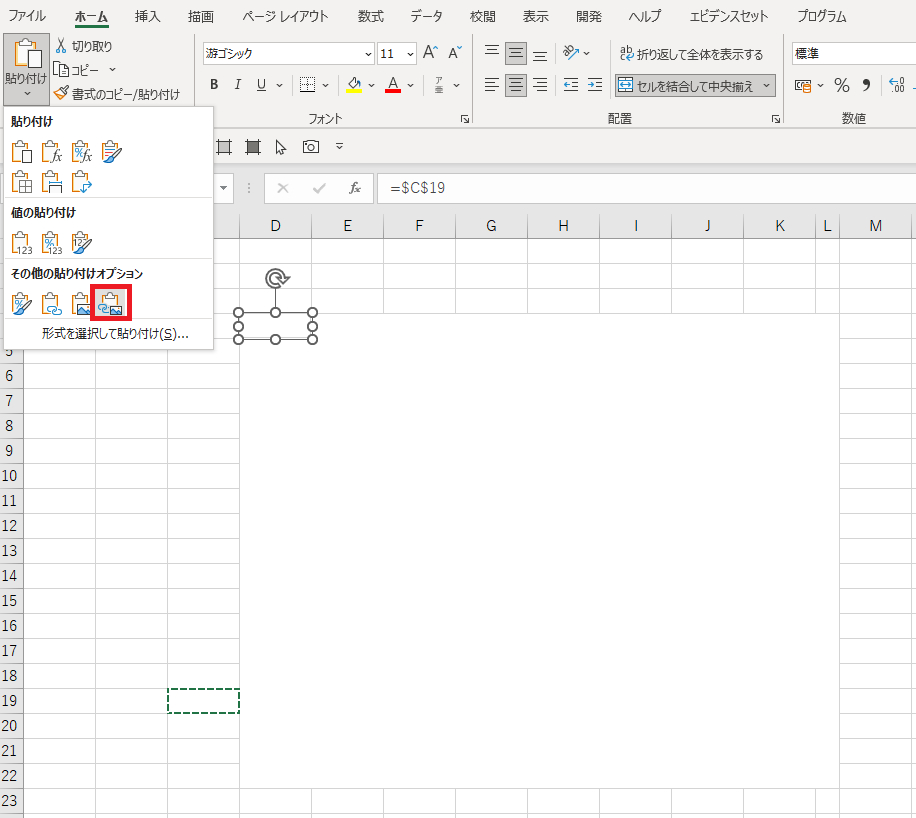
Task: Expand the font size dropdown arrow
Action: click(x=410, y=54)
